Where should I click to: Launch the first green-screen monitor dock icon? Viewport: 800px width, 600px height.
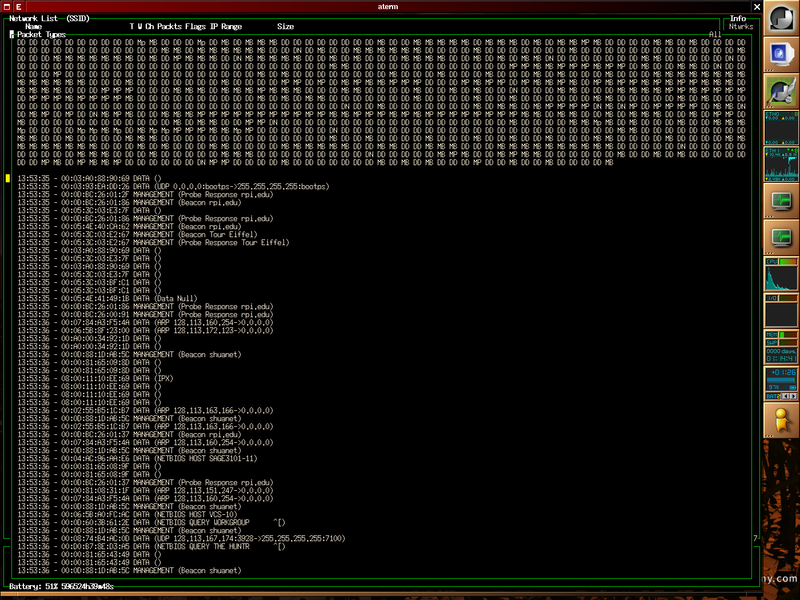[781, 201]
